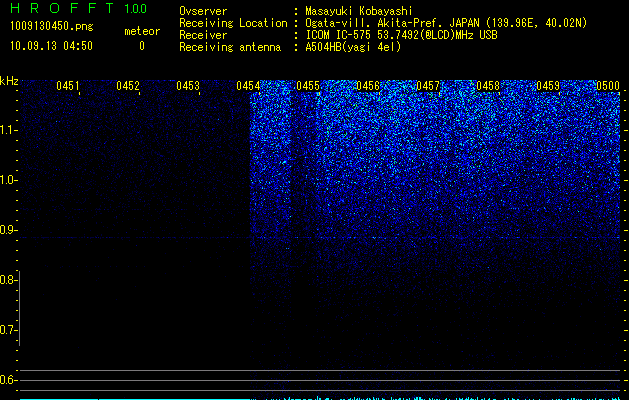Click the ICOM IC-575 53.7492 MHz receiver text

click(x=401, y=35)
